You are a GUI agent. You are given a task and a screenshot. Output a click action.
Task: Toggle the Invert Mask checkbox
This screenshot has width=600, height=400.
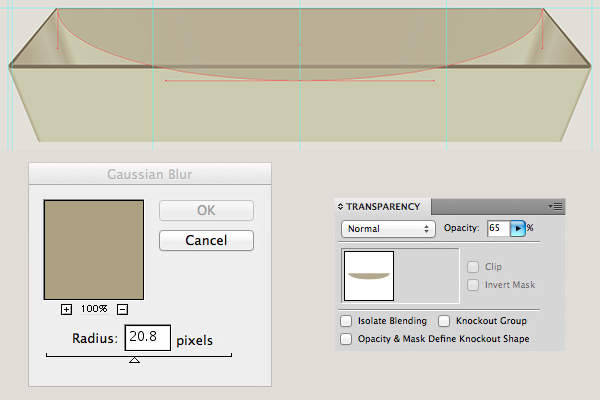click(473, 285)
